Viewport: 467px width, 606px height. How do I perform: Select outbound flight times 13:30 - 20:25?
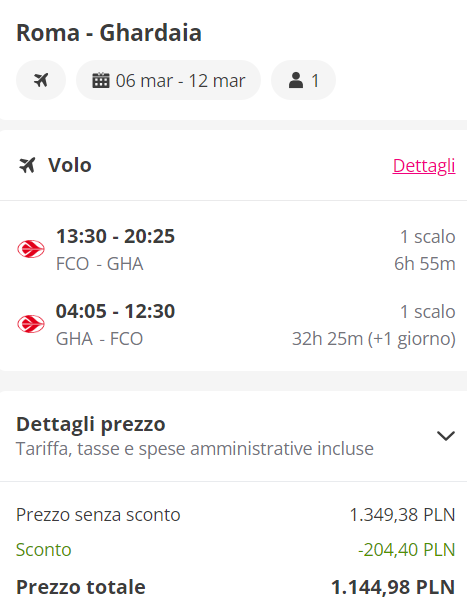click(x=116, y=236)
